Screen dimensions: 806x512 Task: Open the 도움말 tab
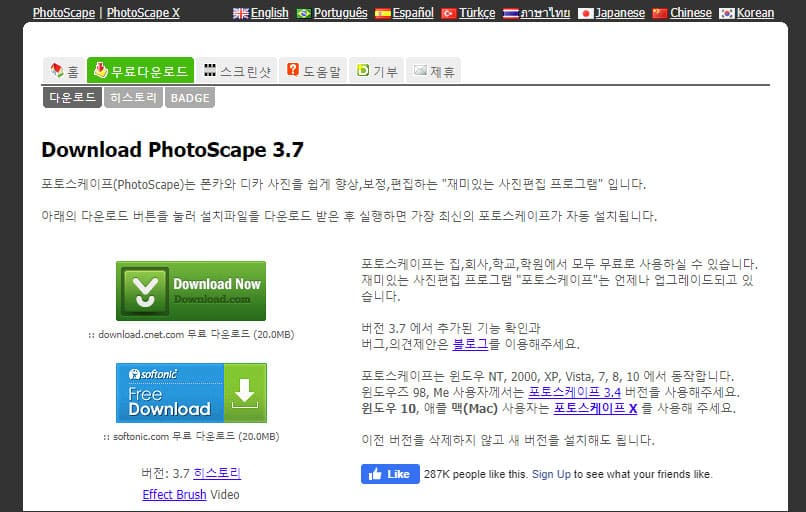(x=313, y=70)
